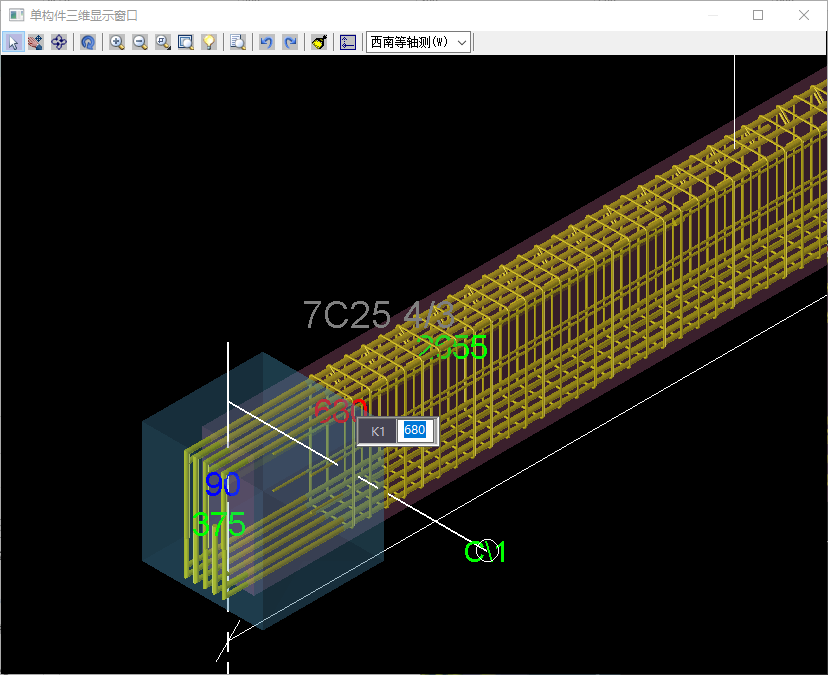The height and width of the screenshot is (675, 828).
Task: Undo the last action
Action: coord(266,42)
